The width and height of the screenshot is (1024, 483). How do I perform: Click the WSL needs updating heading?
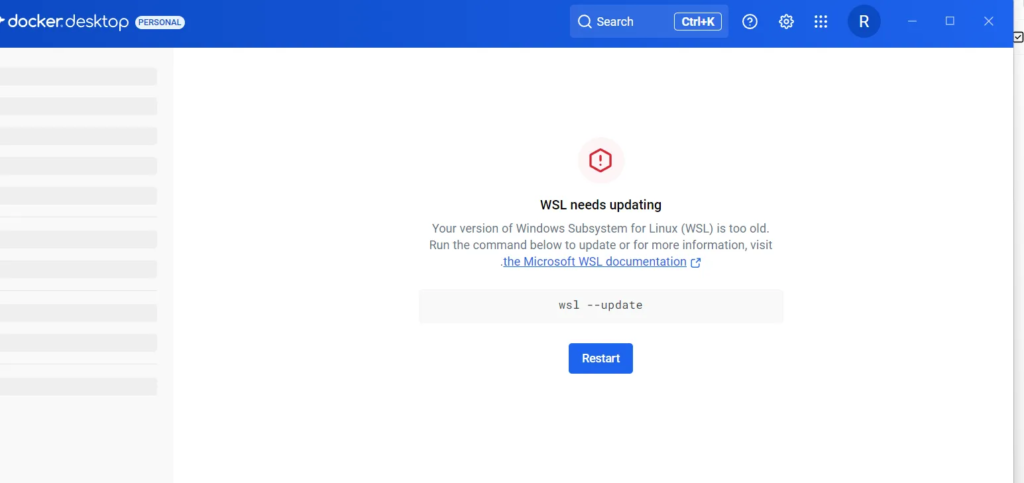tap(600, 205)
